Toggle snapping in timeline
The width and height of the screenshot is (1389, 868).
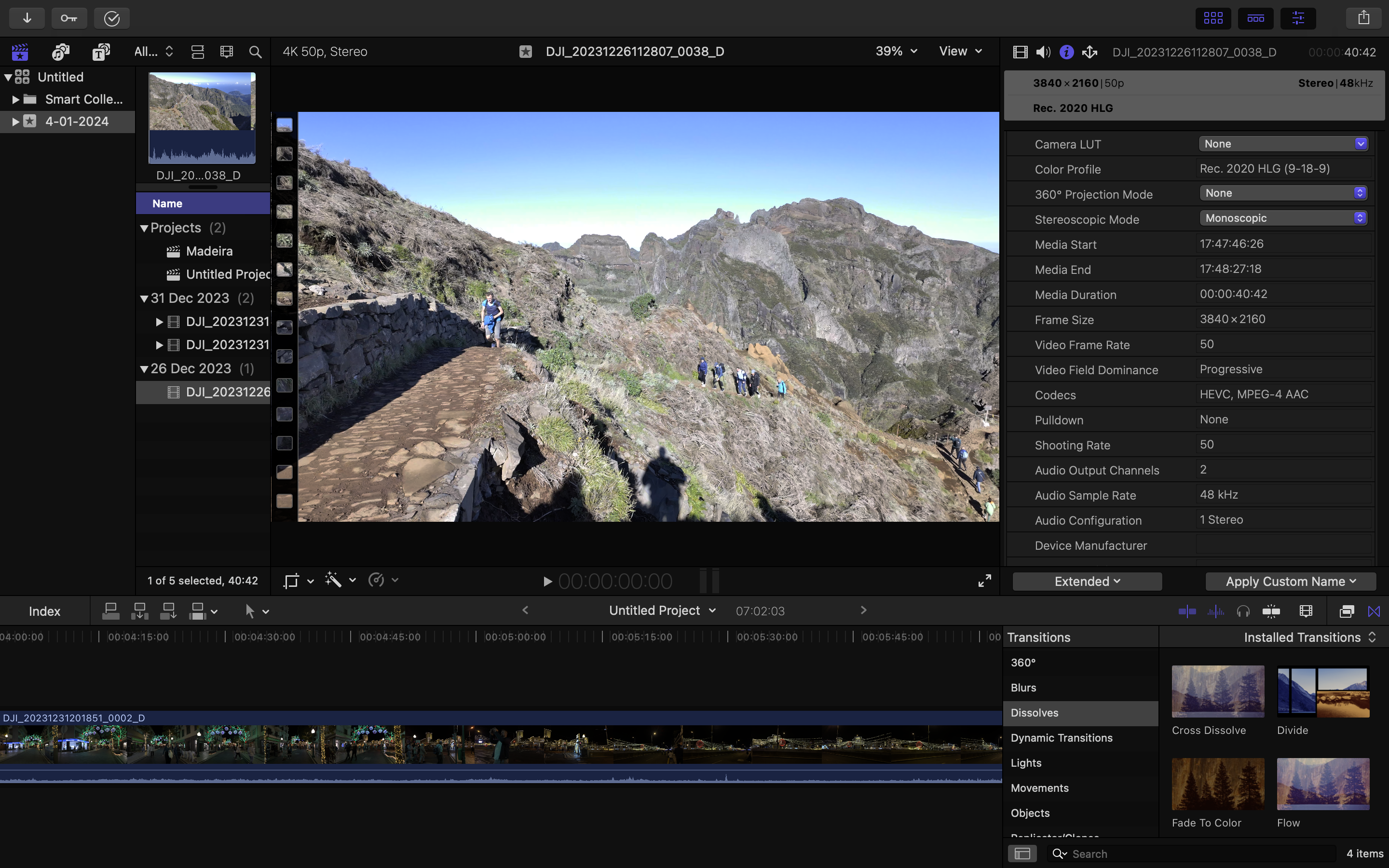(x=1271, y=611)
